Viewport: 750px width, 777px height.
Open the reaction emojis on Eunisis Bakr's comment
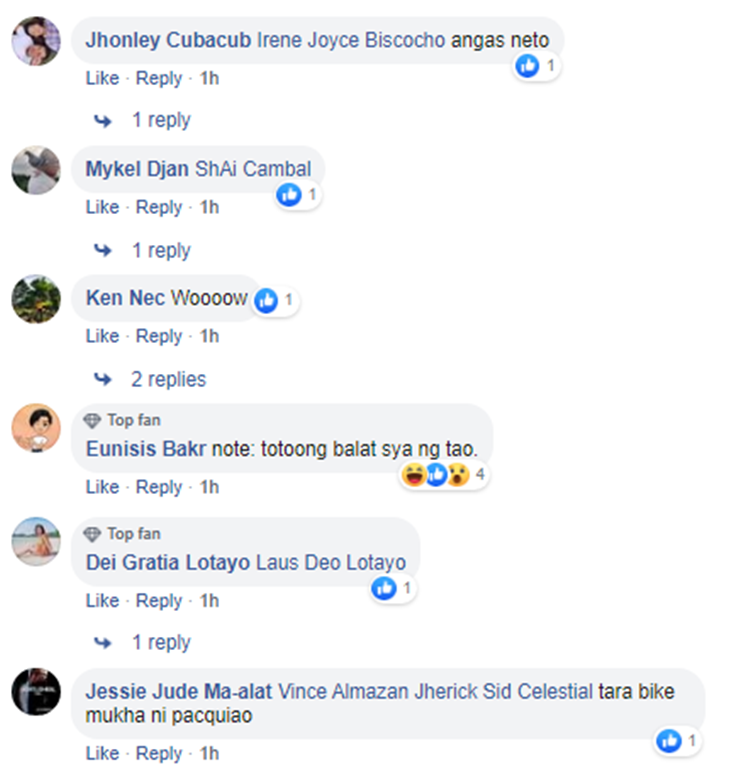point(443,475)
